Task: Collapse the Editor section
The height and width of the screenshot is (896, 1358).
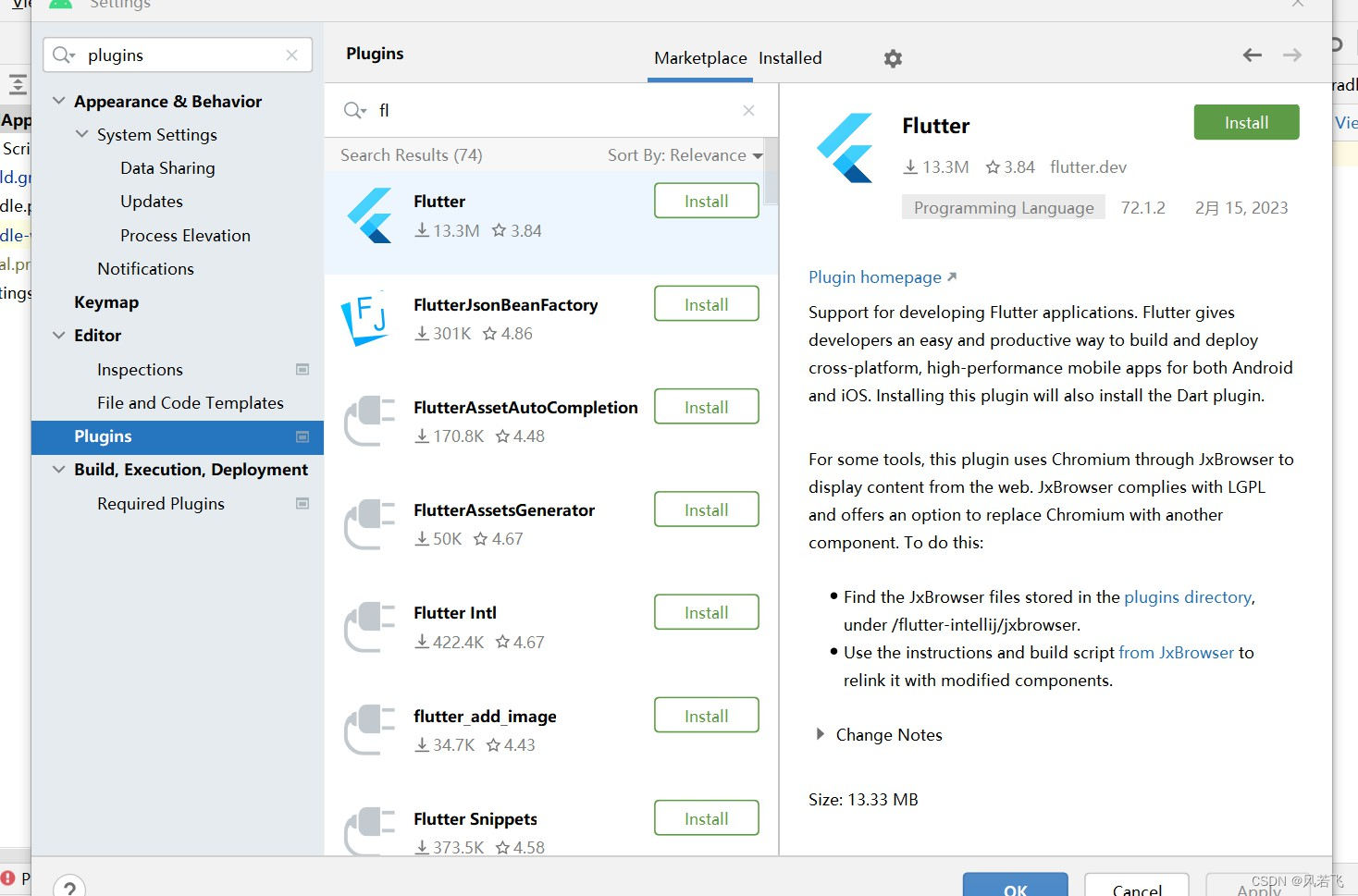Action: click(x=59, y=335)
